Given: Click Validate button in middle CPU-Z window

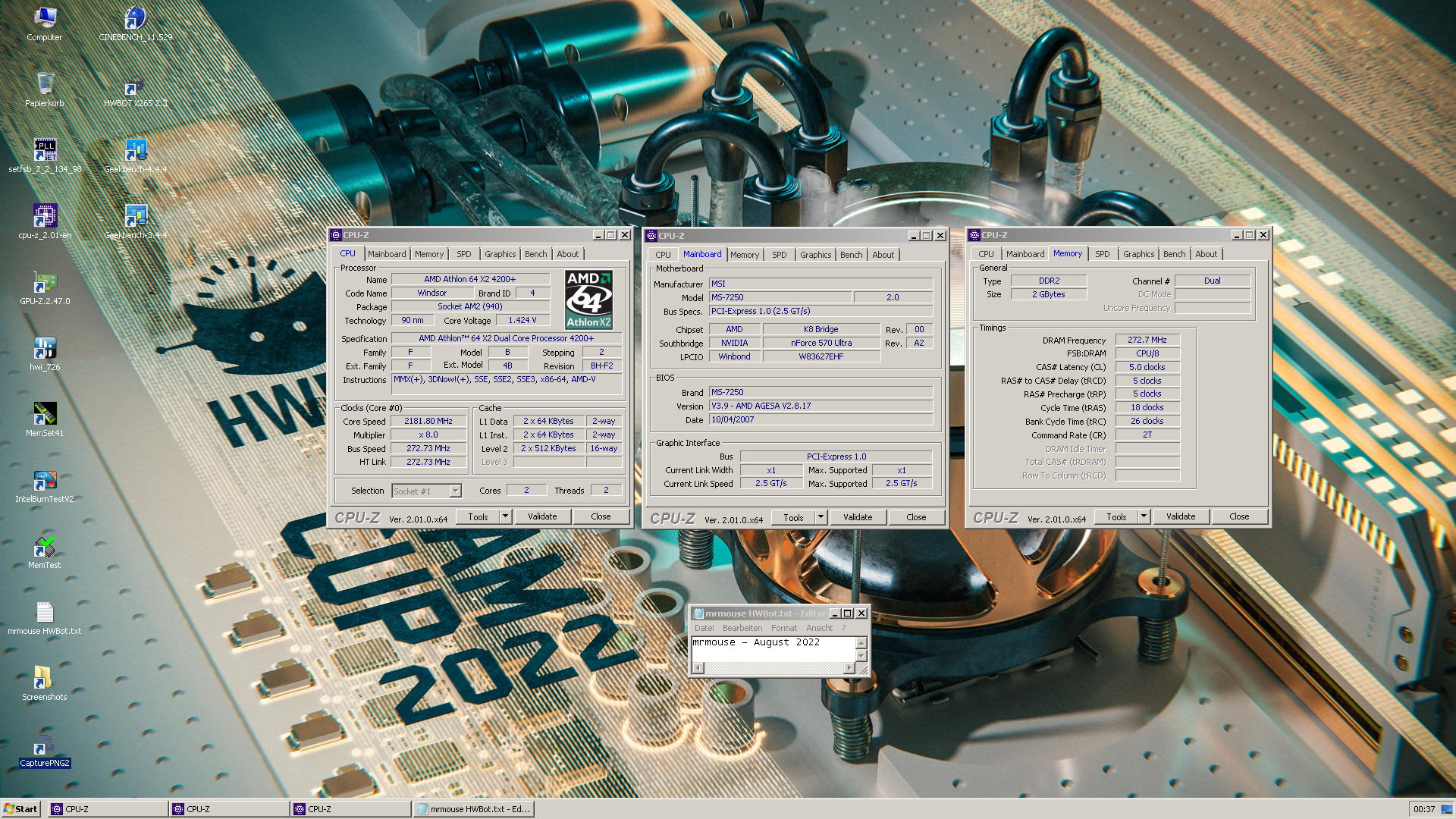Looking at the screenshot, I should coord(858,517).
